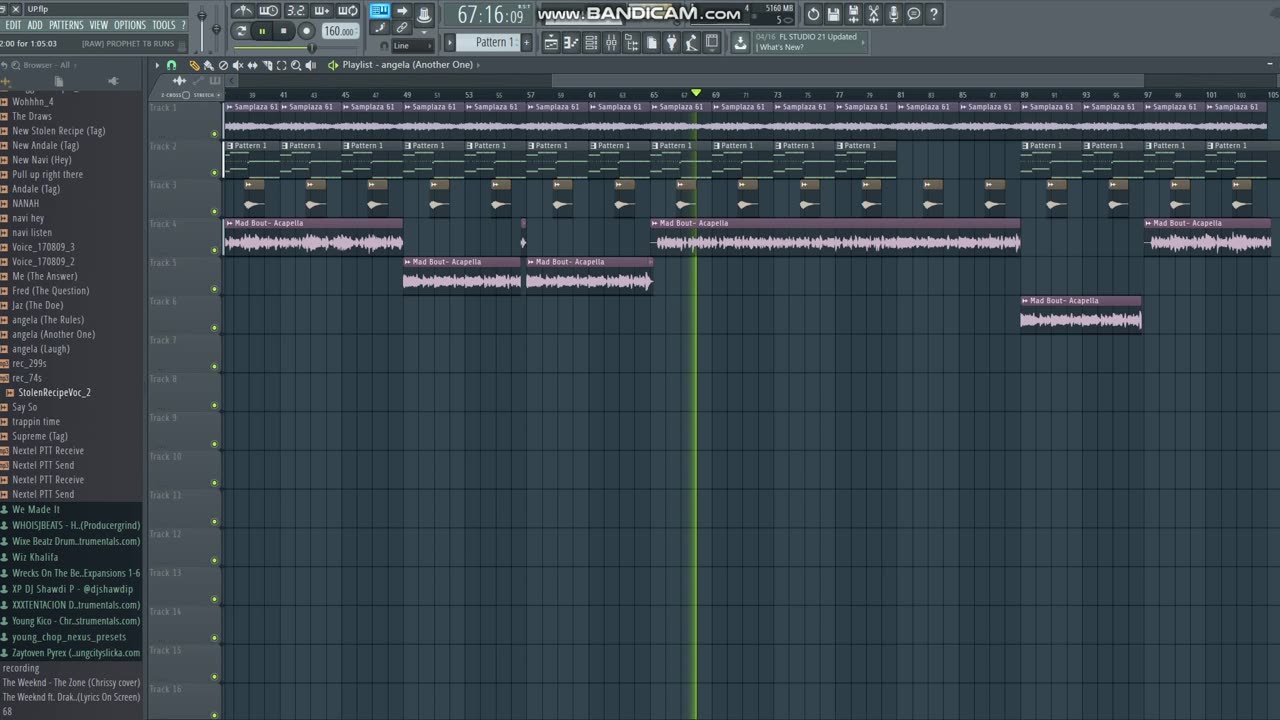Open the Piano roll window from toolbar
Screen dimensions: 1280x720
click(x=571, y=42)
